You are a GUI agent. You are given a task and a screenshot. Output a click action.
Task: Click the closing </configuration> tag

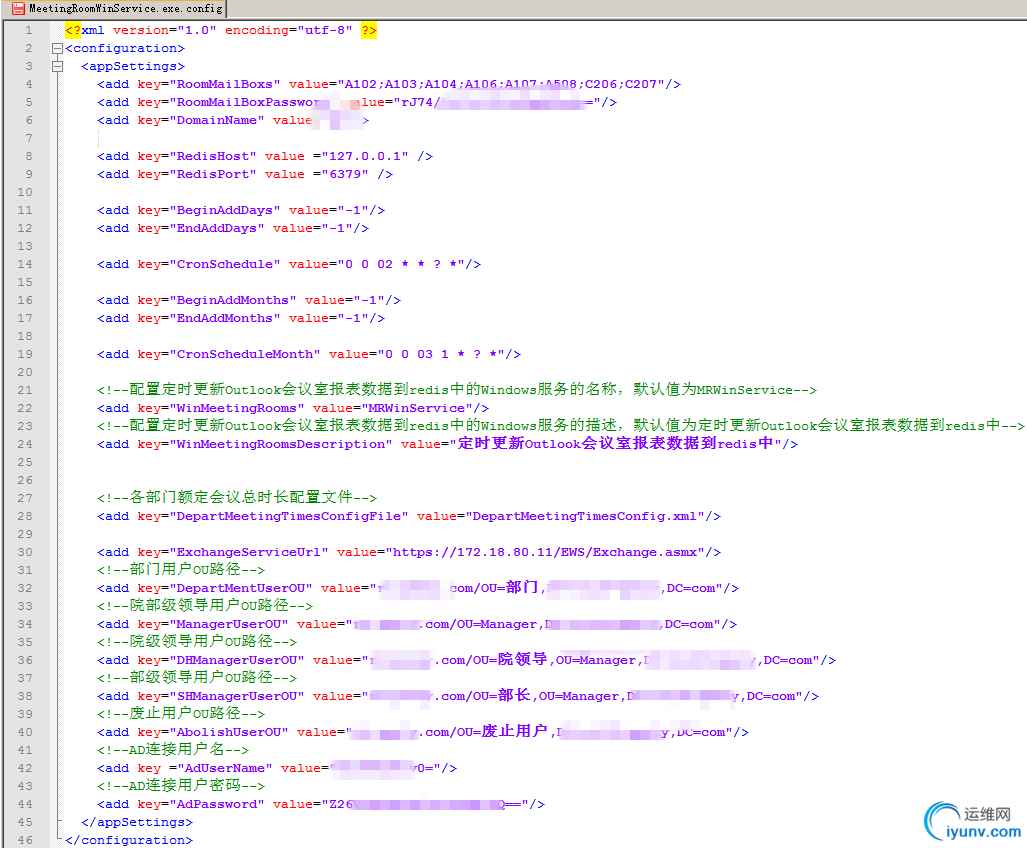point(129,840)
